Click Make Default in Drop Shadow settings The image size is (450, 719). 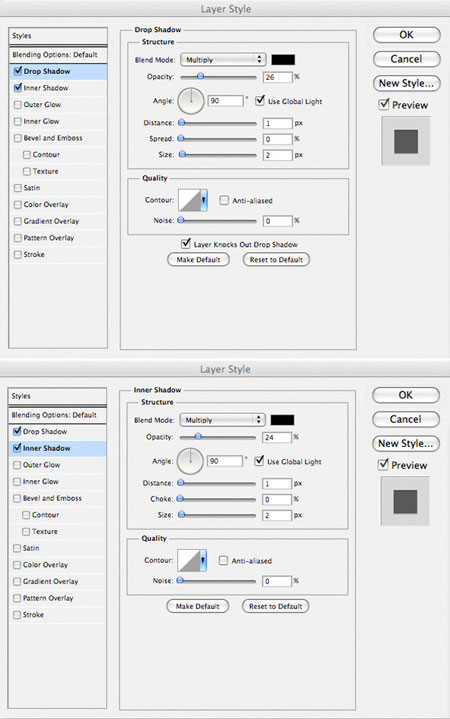[198, 260]
